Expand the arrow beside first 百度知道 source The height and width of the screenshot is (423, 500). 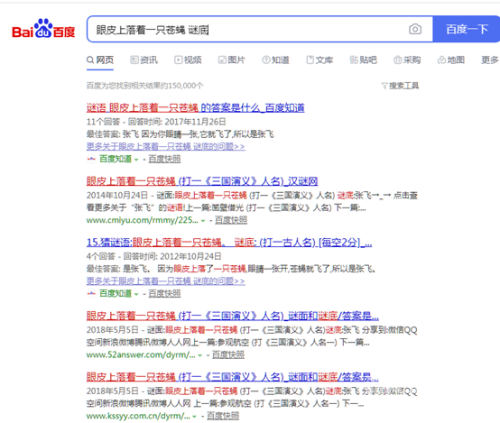[x=136, y=160]
